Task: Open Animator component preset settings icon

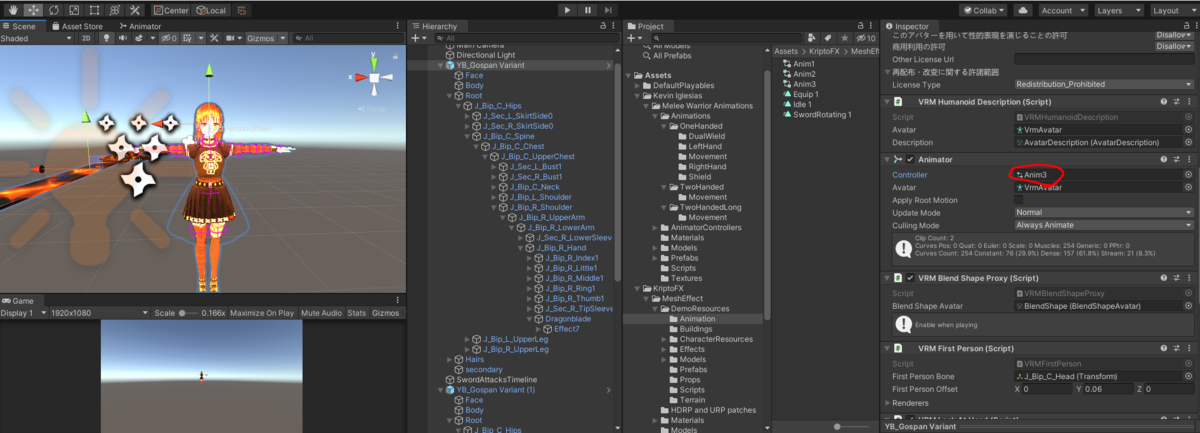Action: click(1177, 159)
